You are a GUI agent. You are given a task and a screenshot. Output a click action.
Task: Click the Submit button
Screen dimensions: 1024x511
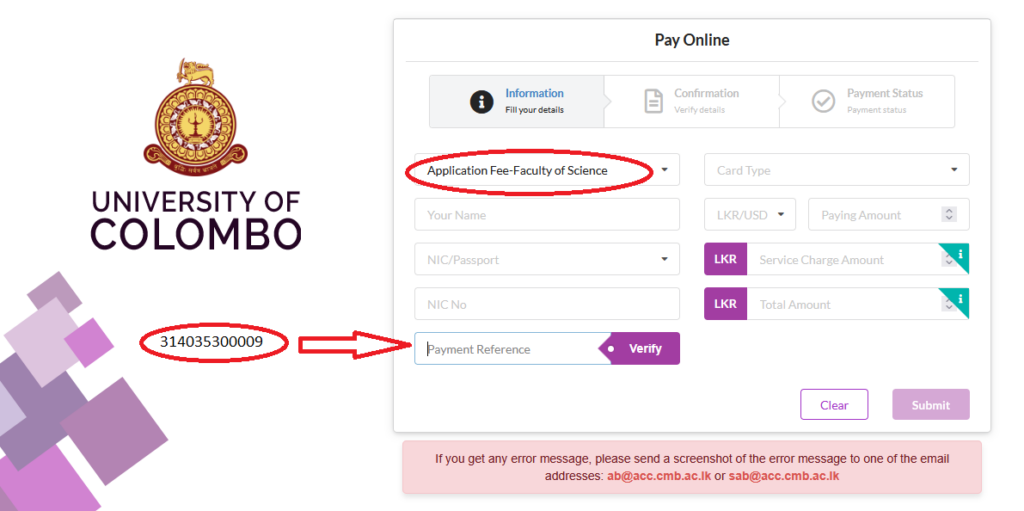931,404
